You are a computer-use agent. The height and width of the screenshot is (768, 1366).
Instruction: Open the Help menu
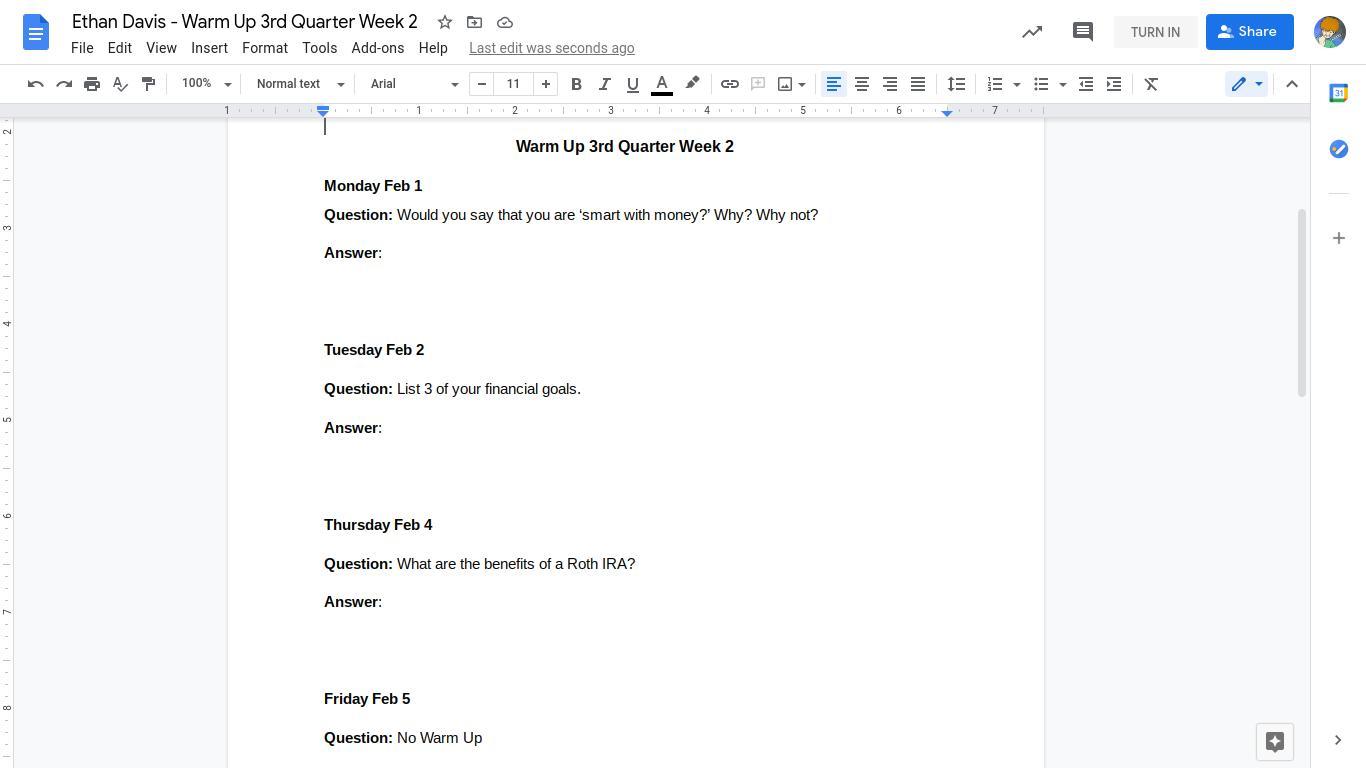(433, 48)
